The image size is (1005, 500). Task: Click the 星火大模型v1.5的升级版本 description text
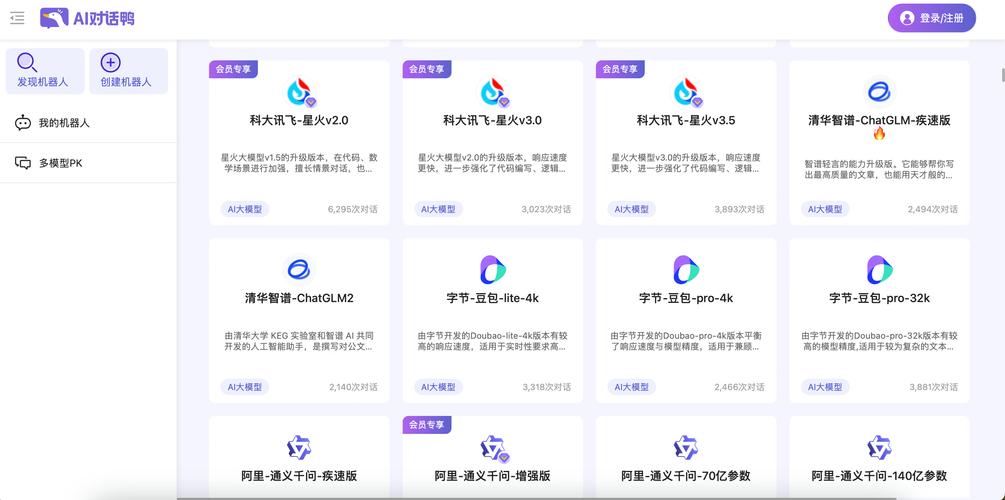299,163
